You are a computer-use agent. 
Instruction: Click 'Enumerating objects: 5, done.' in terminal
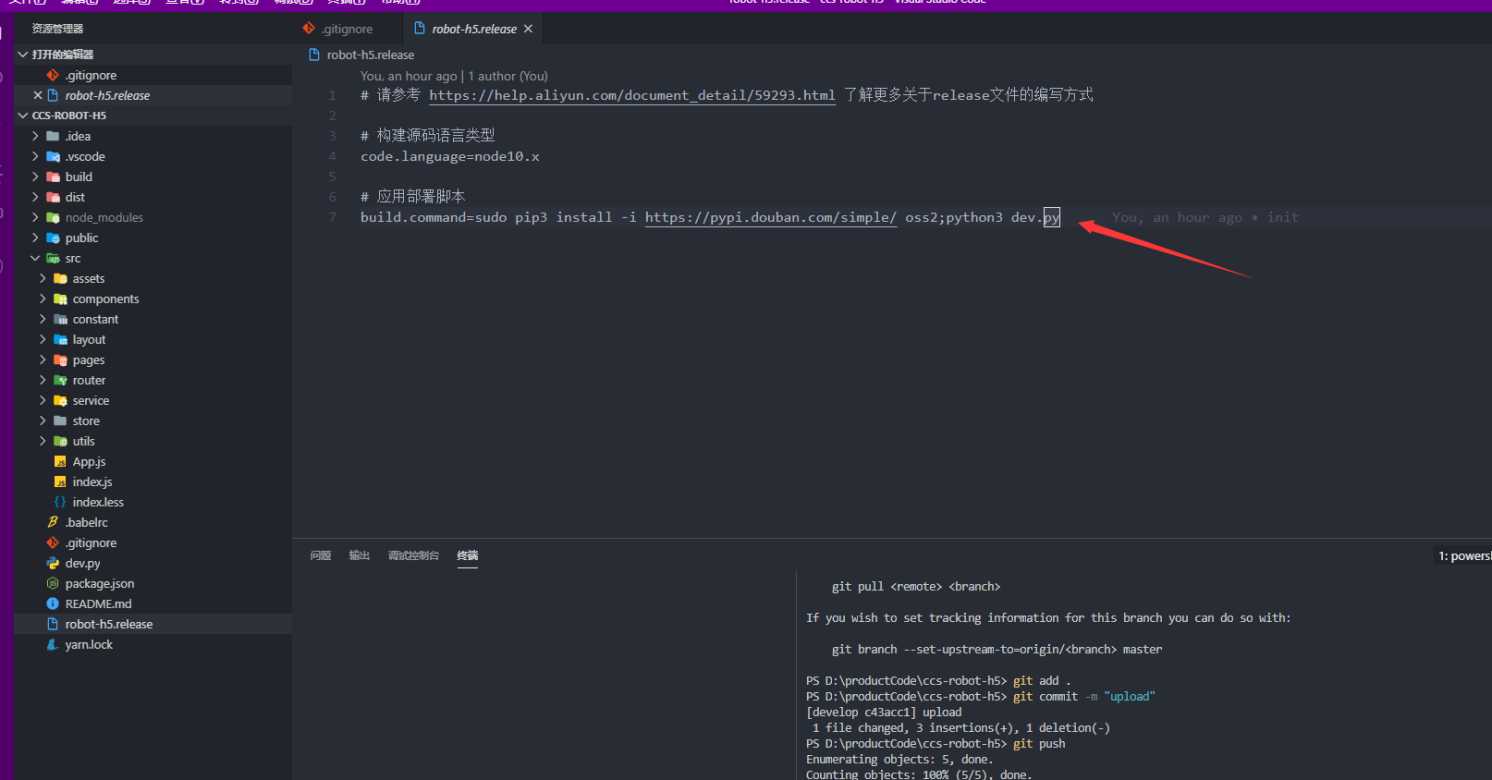point(900,759)
